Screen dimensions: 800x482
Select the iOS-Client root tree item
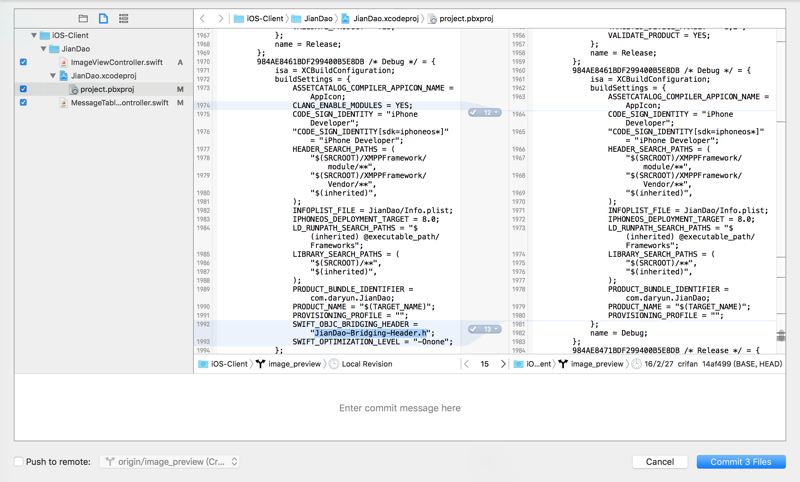point(64,35)
